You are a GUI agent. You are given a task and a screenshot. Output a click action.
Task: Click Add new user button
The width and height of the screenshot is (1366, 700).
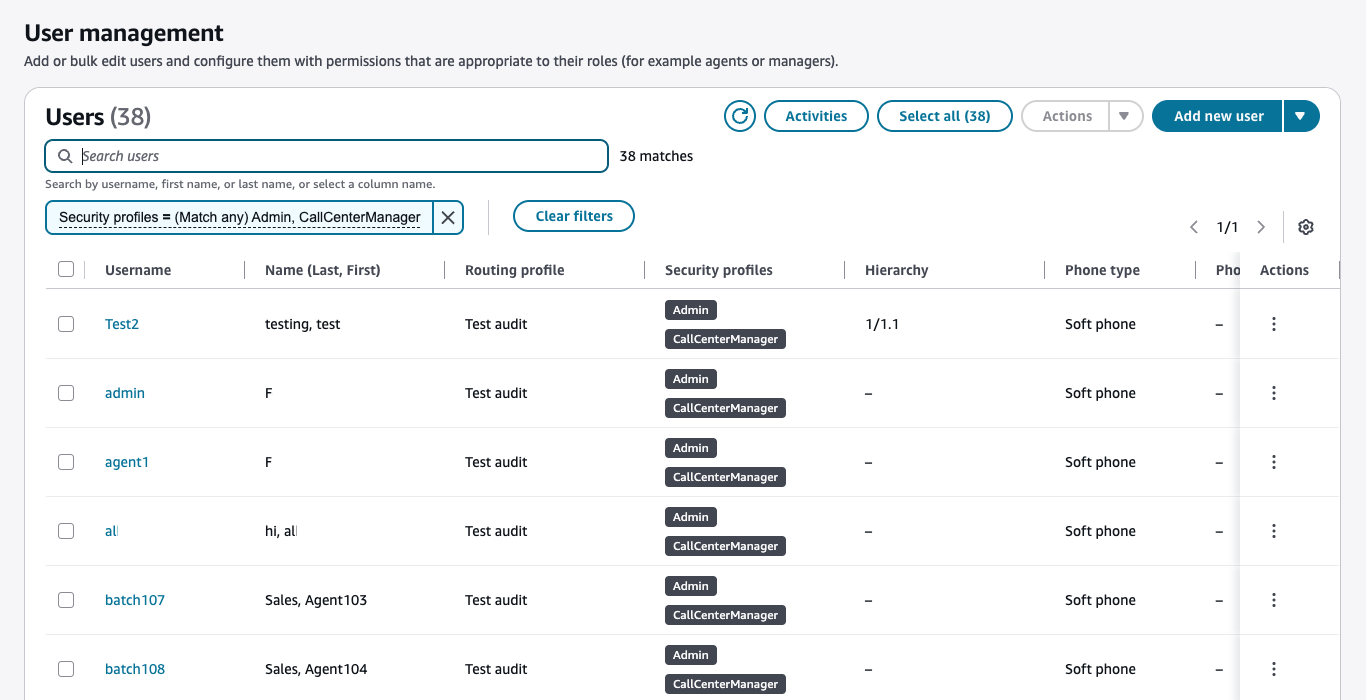[x=1218, y=116]
